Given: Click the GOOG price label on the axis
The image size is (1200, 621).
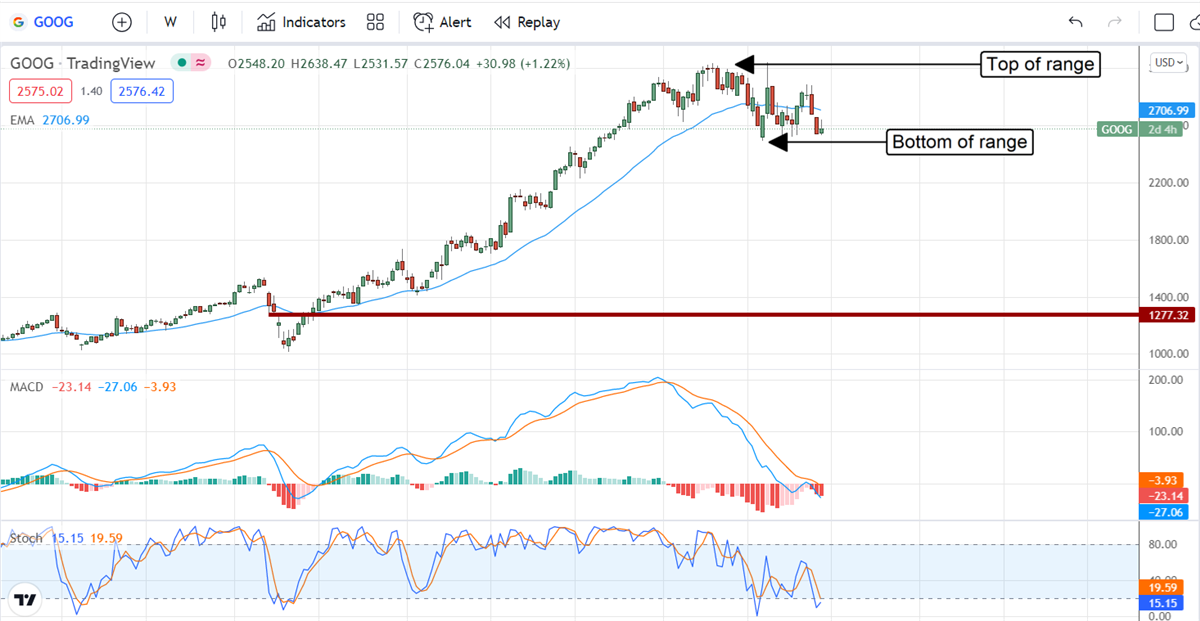Looking at the screenshot, I should pyautogui.click(x=1118, y=129).
